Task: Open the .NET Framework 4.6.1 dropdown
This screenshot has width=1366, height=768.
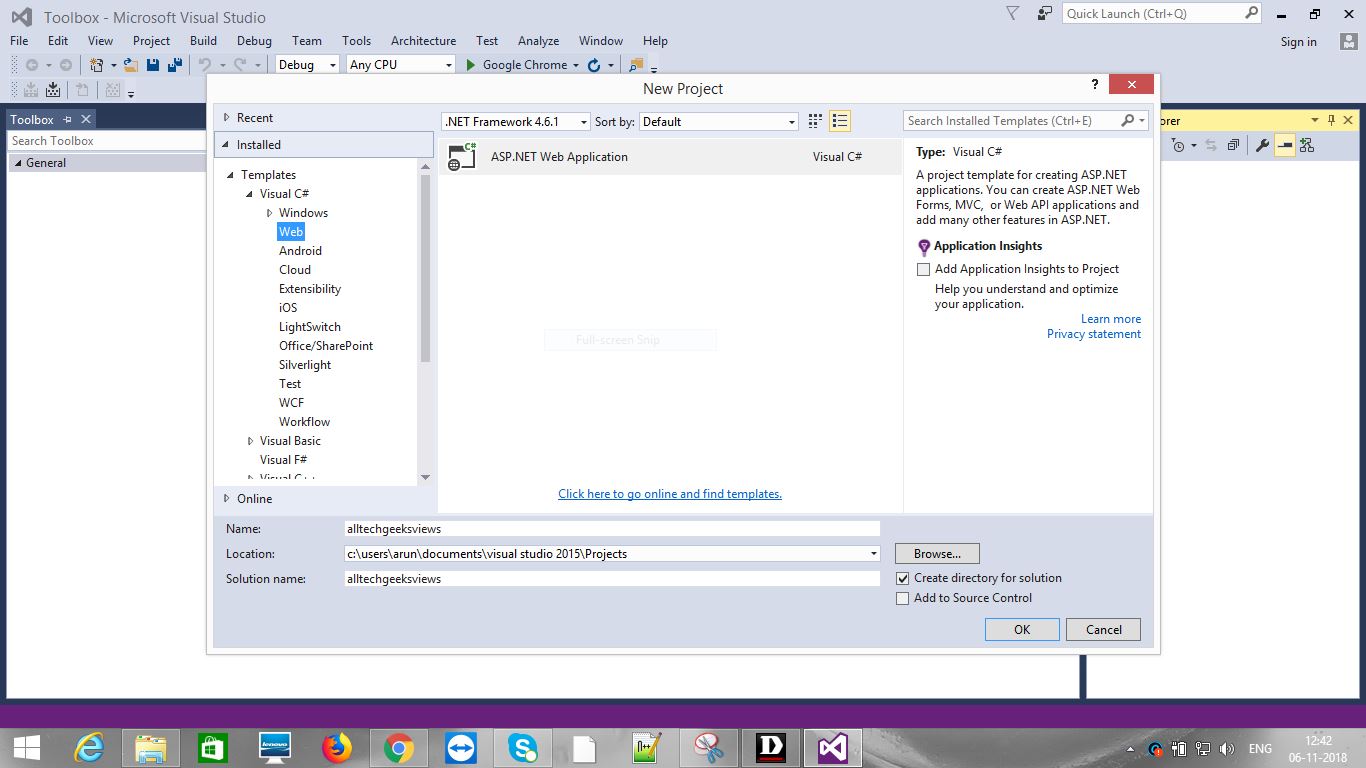Action: [x=516, y=121]
